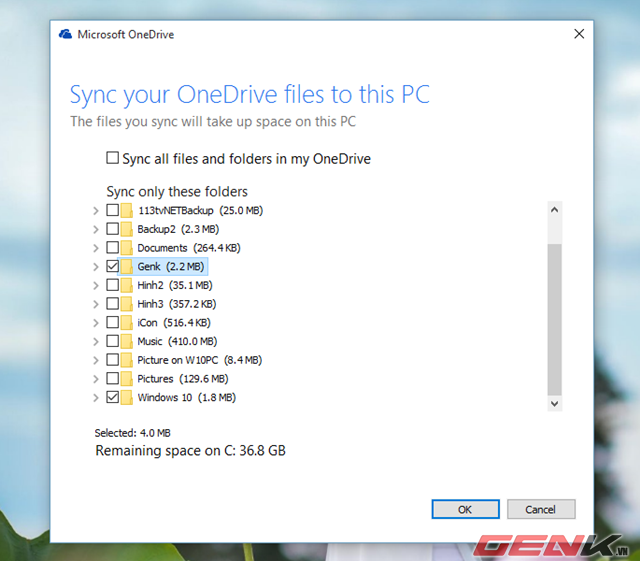
Task: Check the Hinh2 folder checkbox
Action: coord(112,285)
